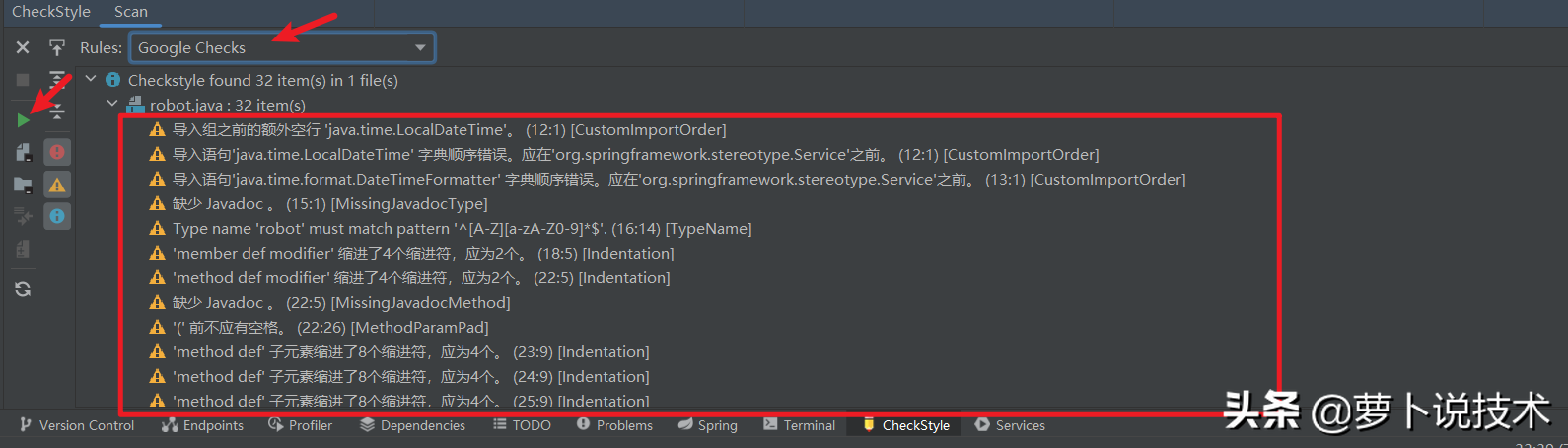Select the first MissingJavadocType warning row

tap(329, 204)
